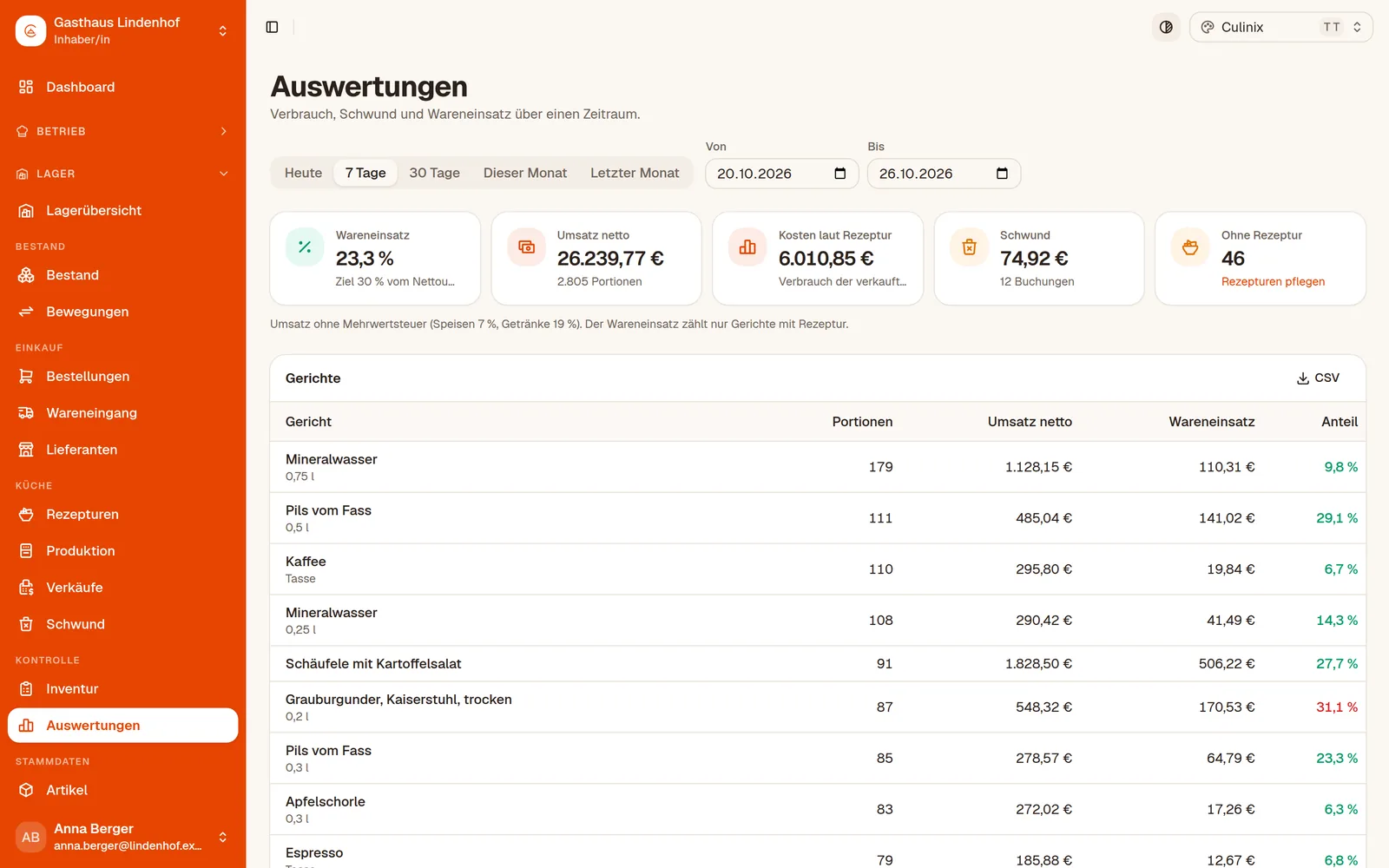1389x868 pixels.
Task: Open the Bis date calendar picker
Action: click(1002, 174)
